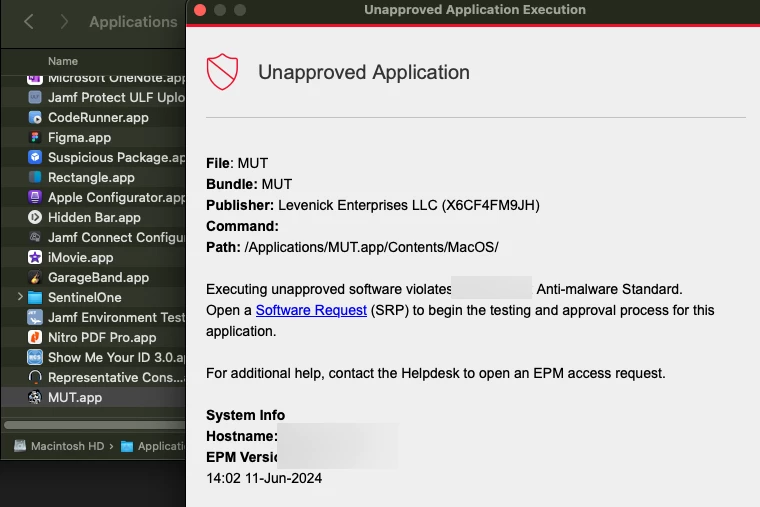Viewport: 760px width, 507px height.
Task: Select the Figma.app icon
Action: coord(34,138)
